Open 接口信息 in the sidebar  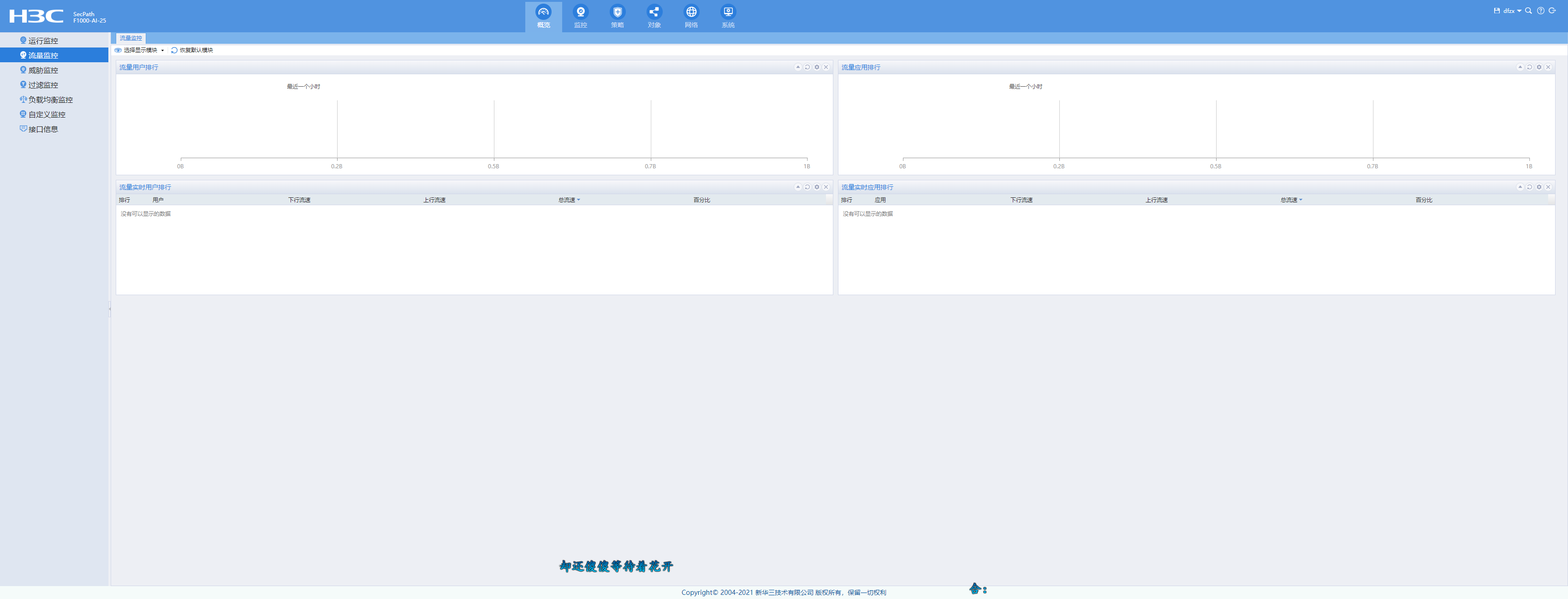pyautogui.click(x=42, y=129)
